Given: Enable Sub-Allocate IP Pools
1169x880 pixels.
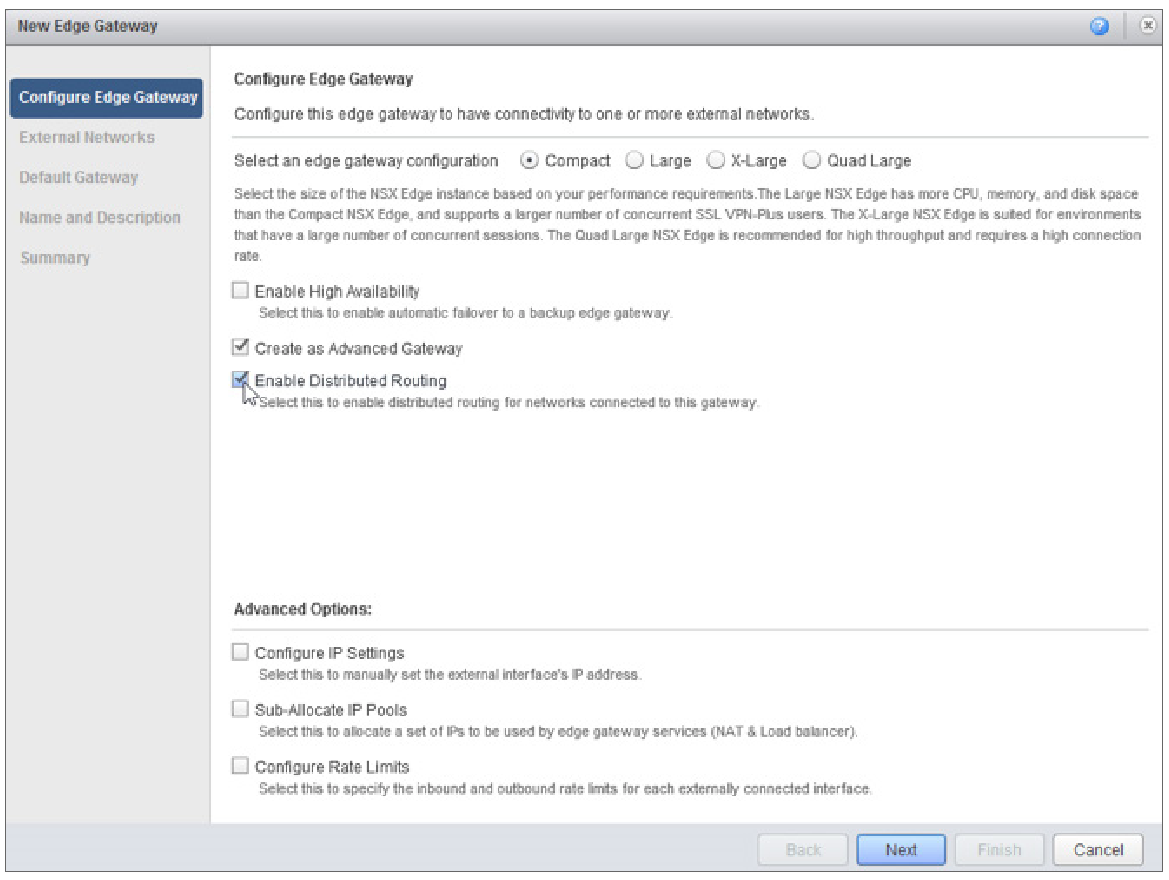Looking at the screenshot, I should 239,708.
